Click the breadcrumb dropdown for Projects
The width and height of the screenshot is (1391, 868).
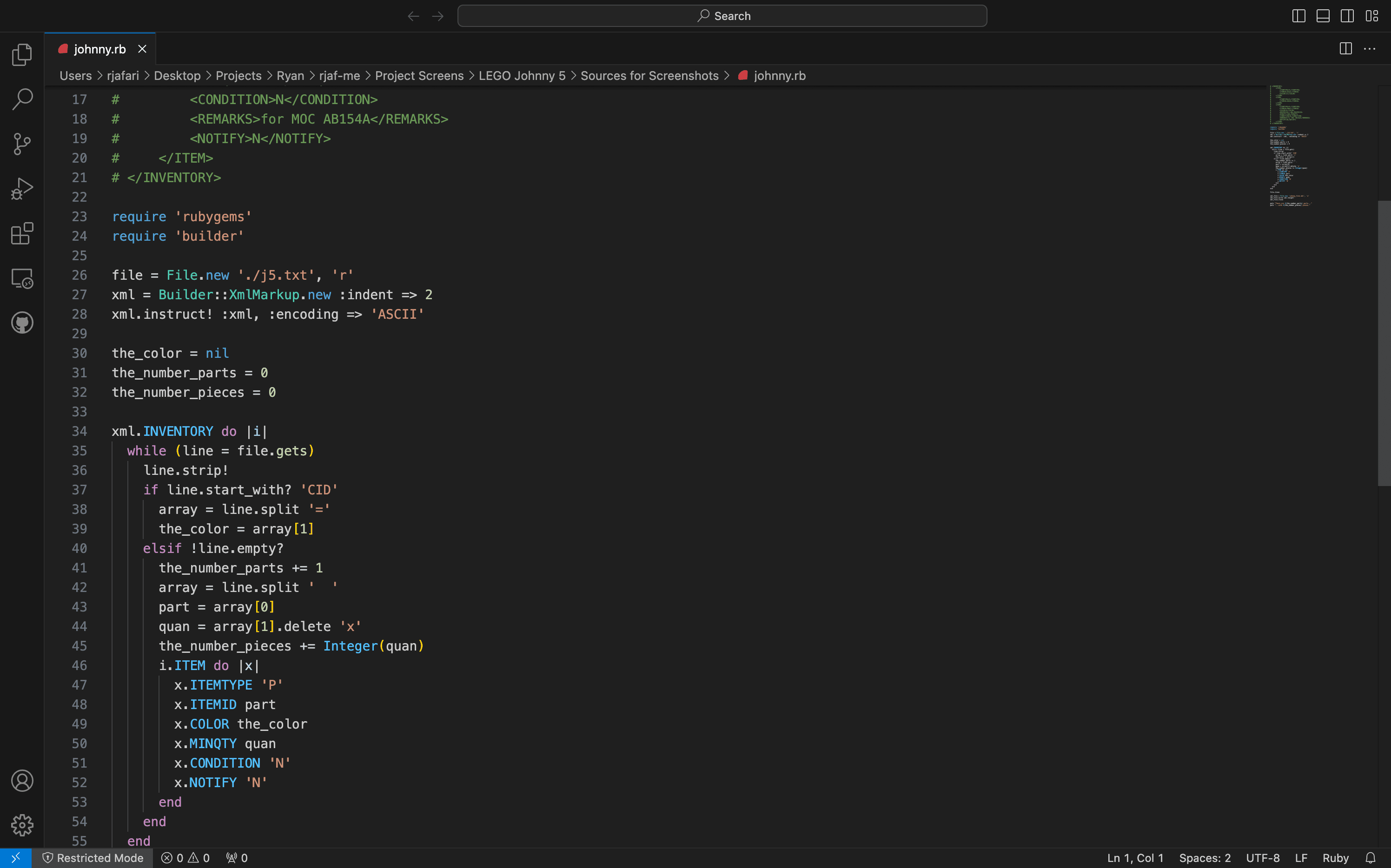(x=237, y=75)
